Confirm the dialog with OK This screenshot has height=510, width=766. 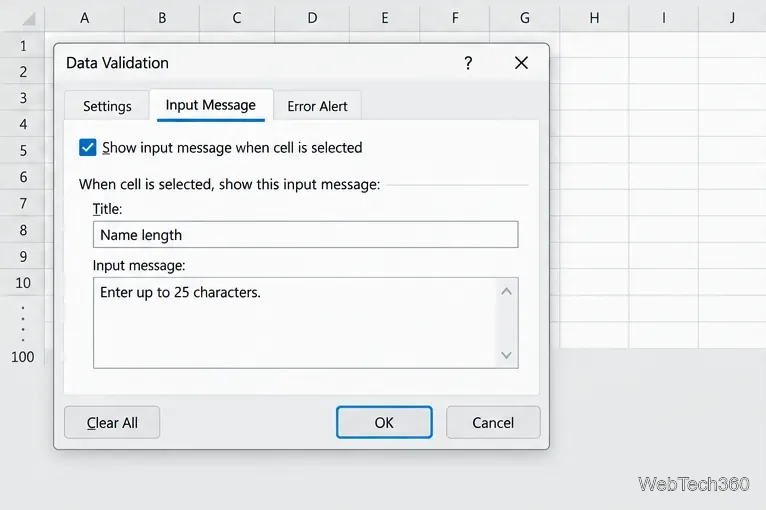[x=384, y=422]
